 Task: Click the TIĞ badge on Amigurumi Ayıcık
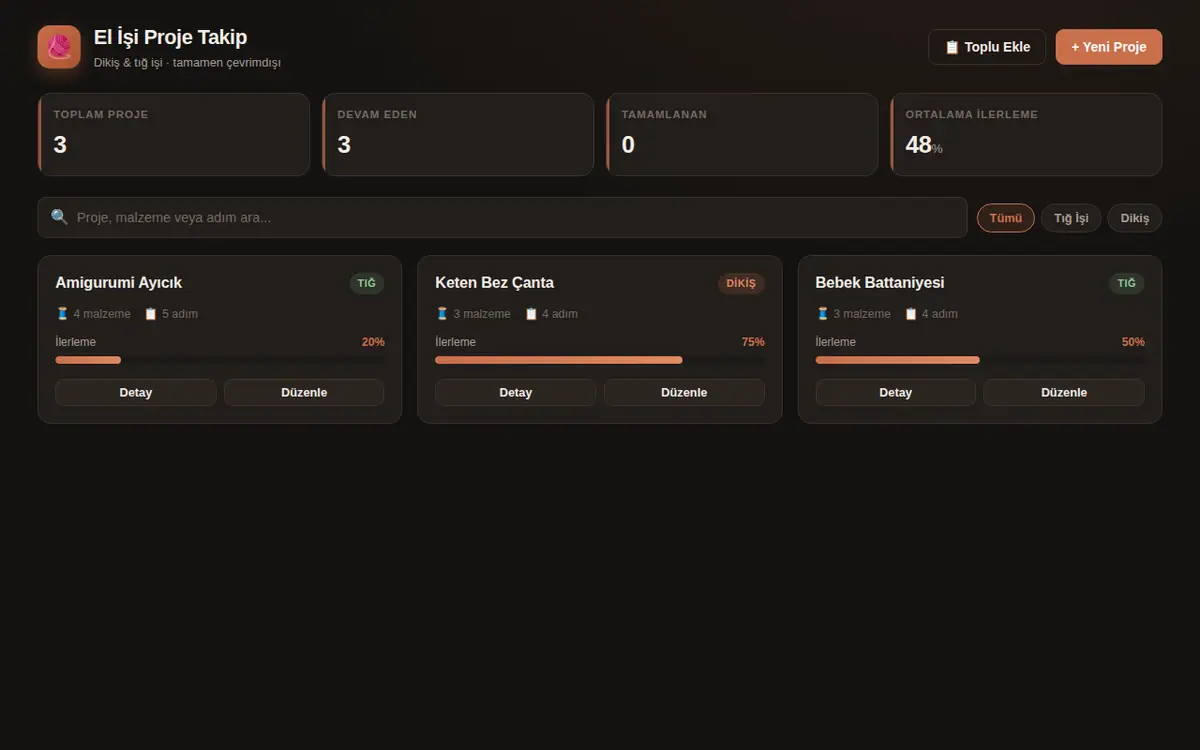[x=367, y=283]
